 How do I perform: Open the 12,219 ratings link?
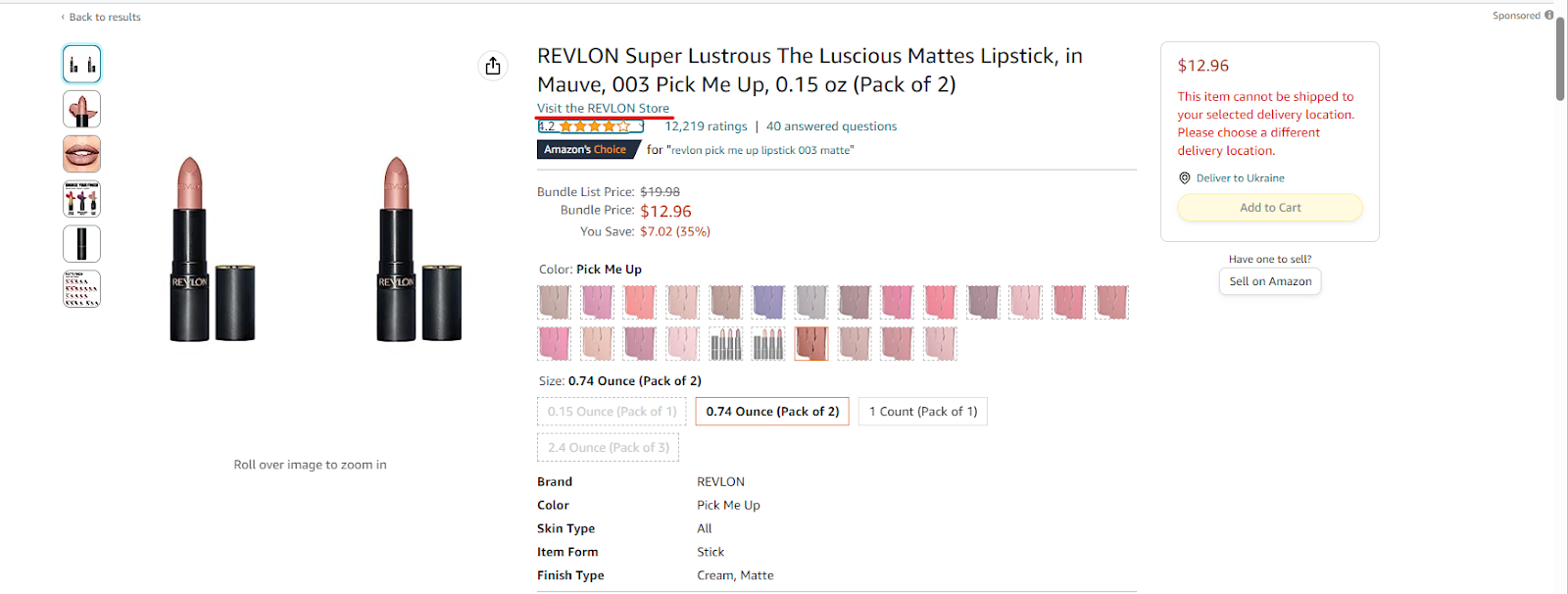tap(706, 126)
